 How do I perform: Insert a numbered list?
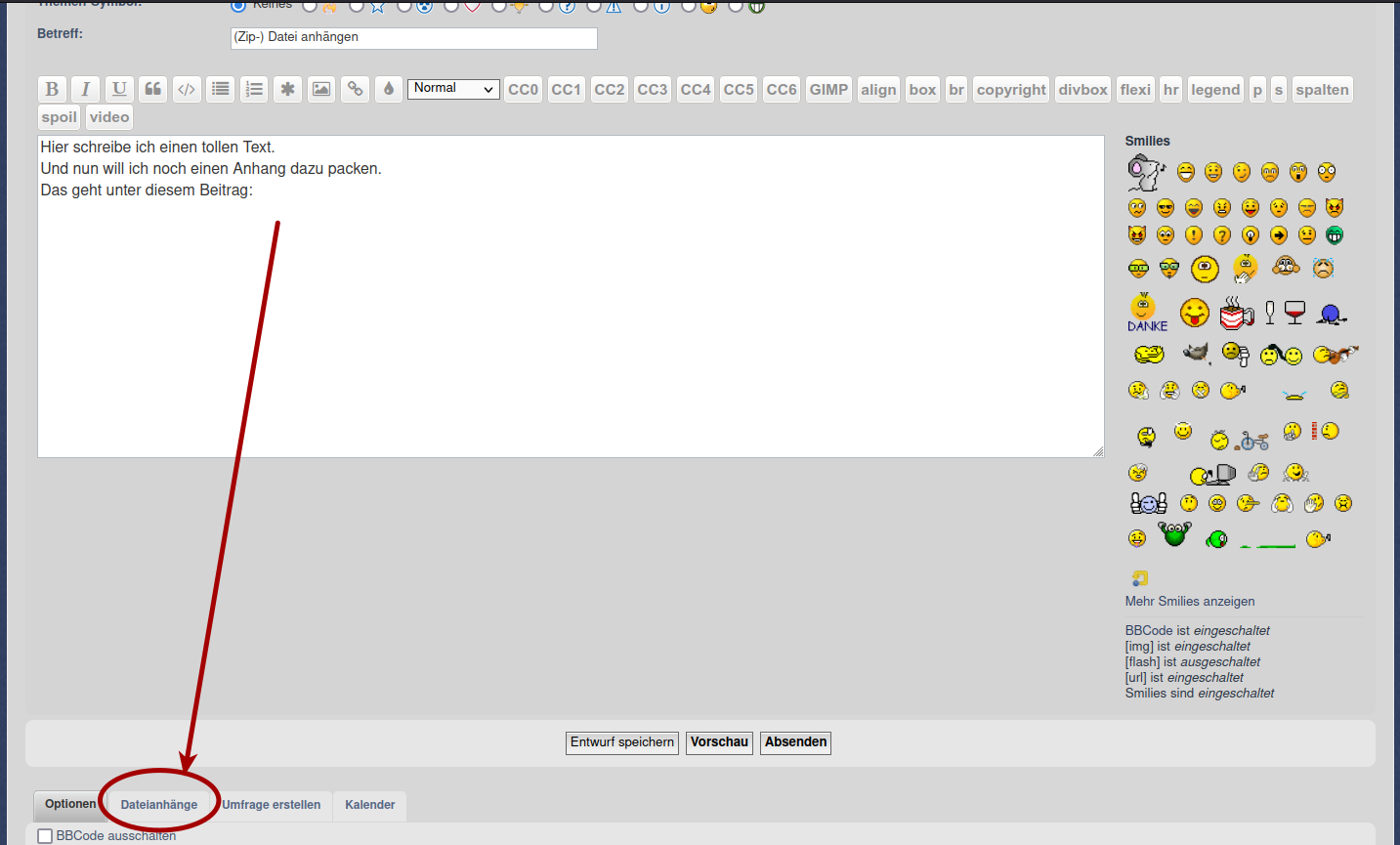[254, 89]
